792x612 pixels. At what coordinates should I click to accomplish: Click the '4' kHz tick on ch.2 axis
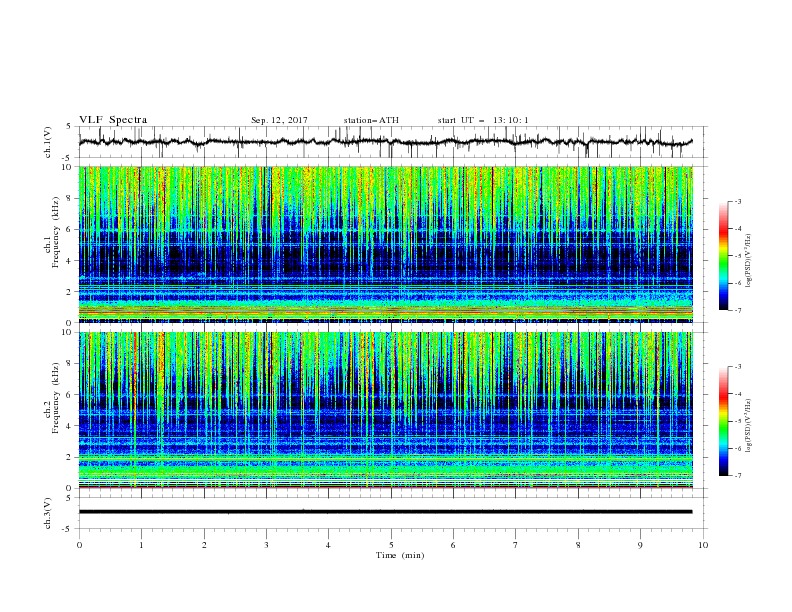point(70,426)
